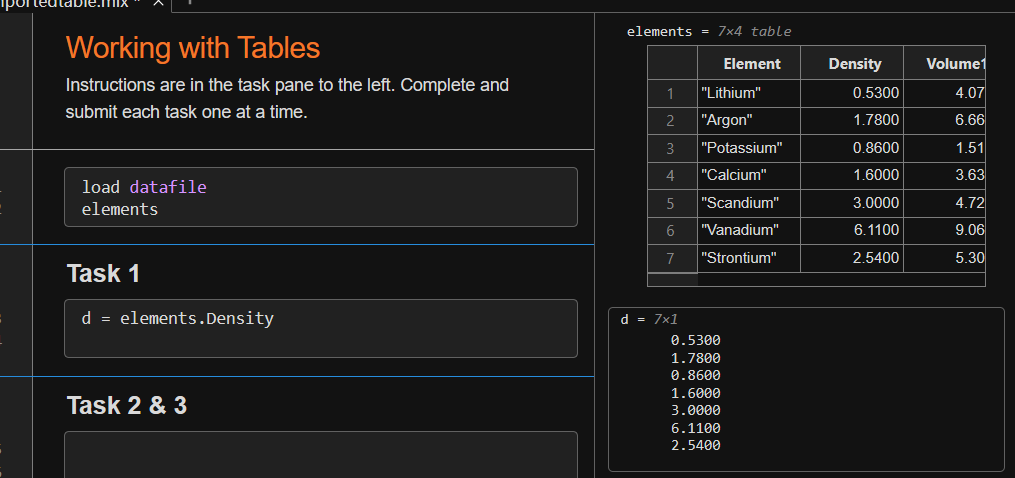Click the Working with Tables title

coord(193,47)
